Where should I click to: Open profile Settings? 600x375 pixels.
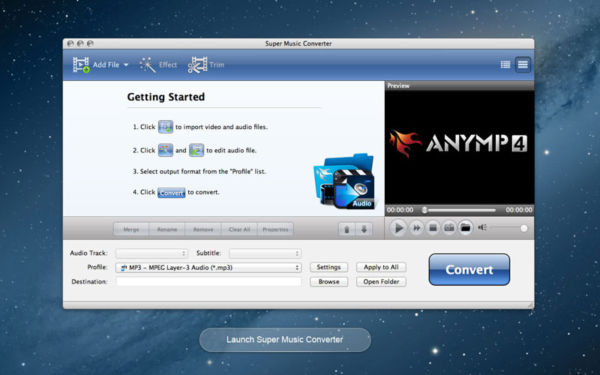click(x=329, y=267)
